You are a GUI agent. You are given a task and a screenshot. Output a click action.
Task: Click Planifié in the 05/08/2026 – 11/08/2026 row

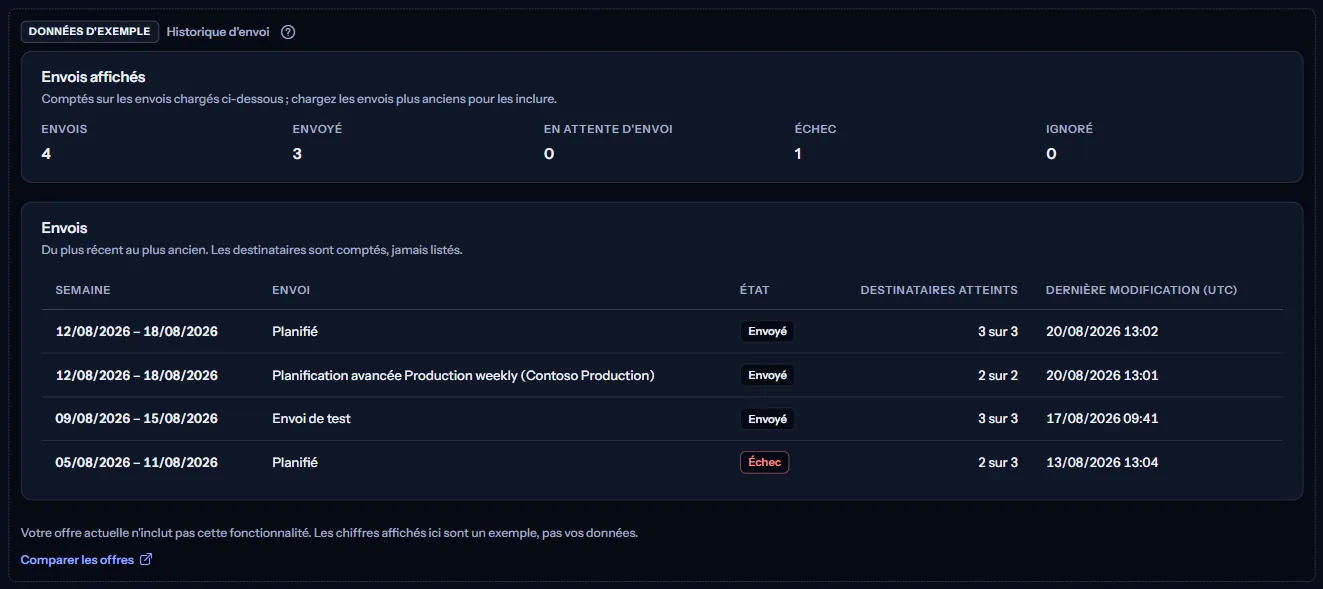[295, 462]
